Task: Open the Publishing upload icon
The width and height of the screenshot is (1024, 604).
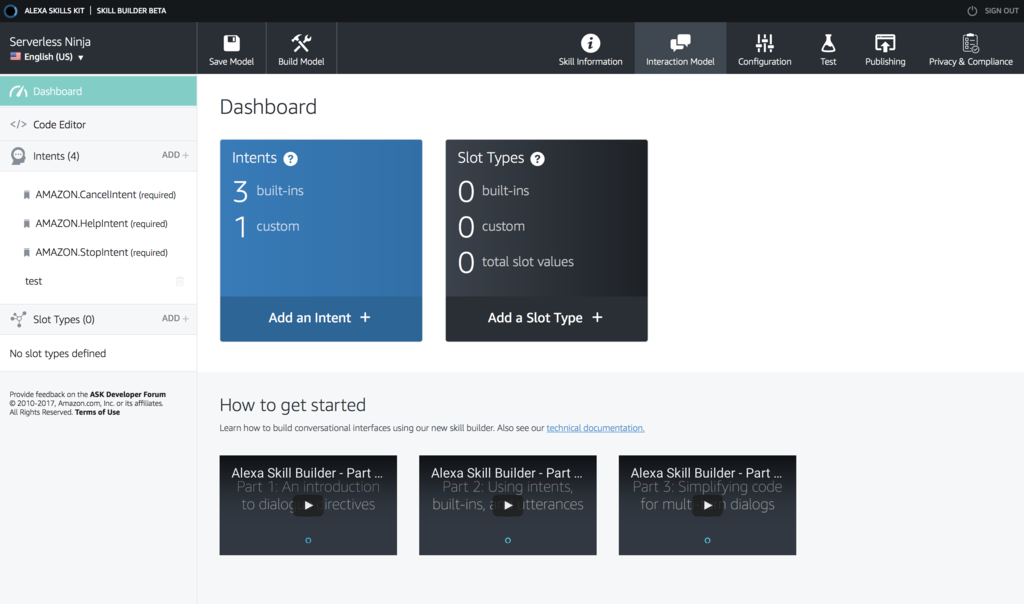Action: (885, 43)
